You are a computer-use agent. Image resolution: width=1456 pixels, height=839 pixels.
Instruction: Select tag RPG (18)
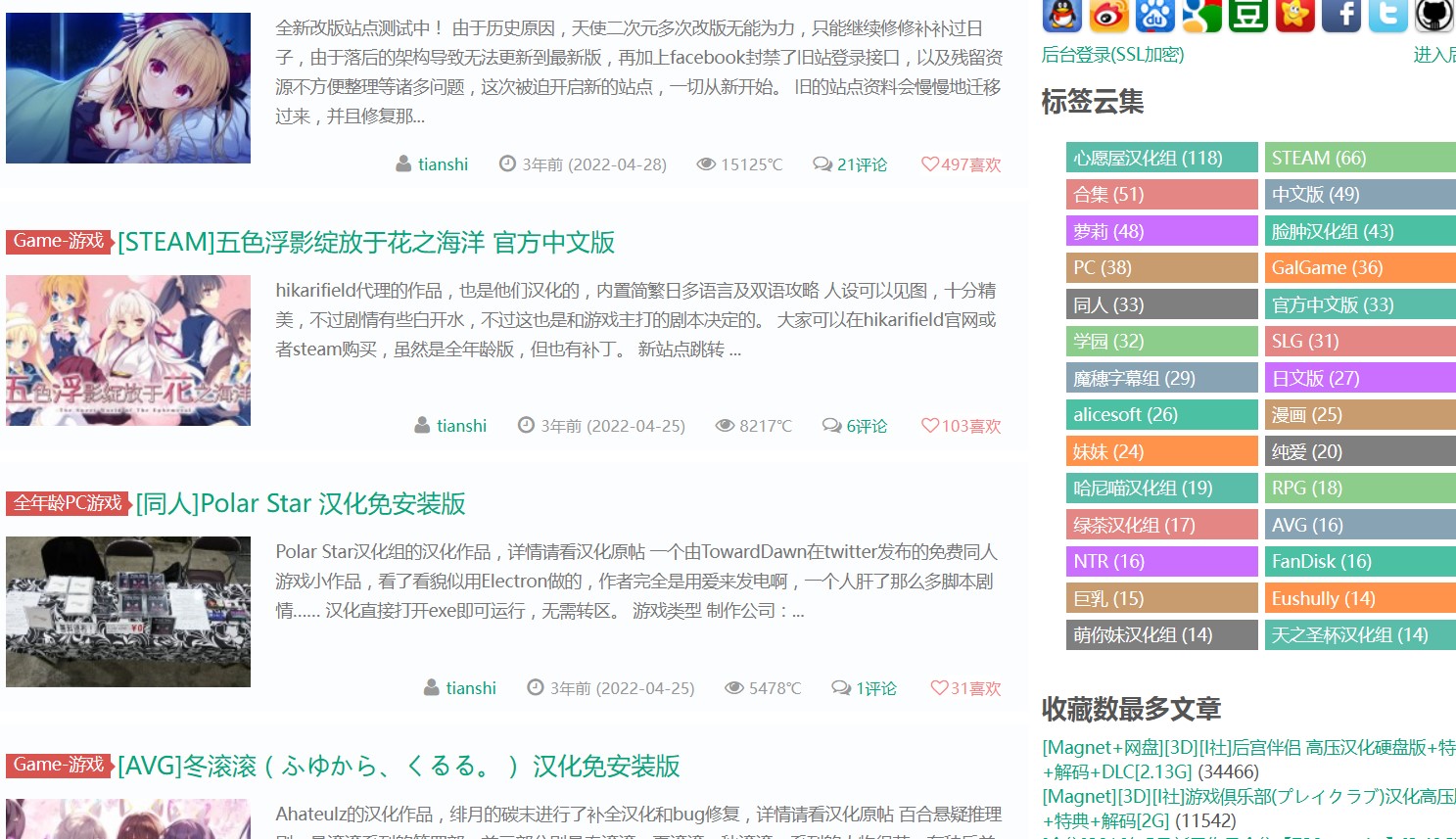point(1360,488)
